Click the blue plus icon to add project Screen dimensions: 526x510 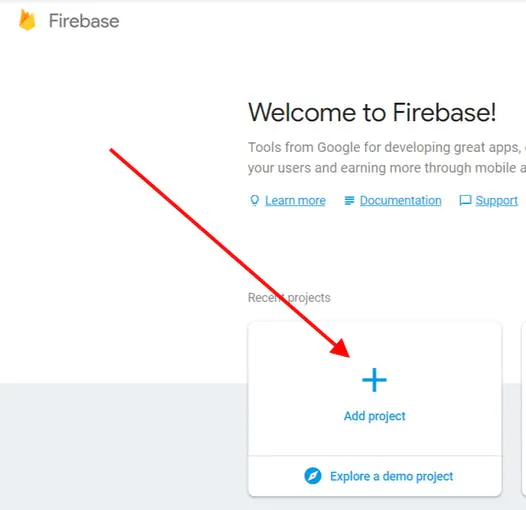pyautogui.click(x=374, y=380)
